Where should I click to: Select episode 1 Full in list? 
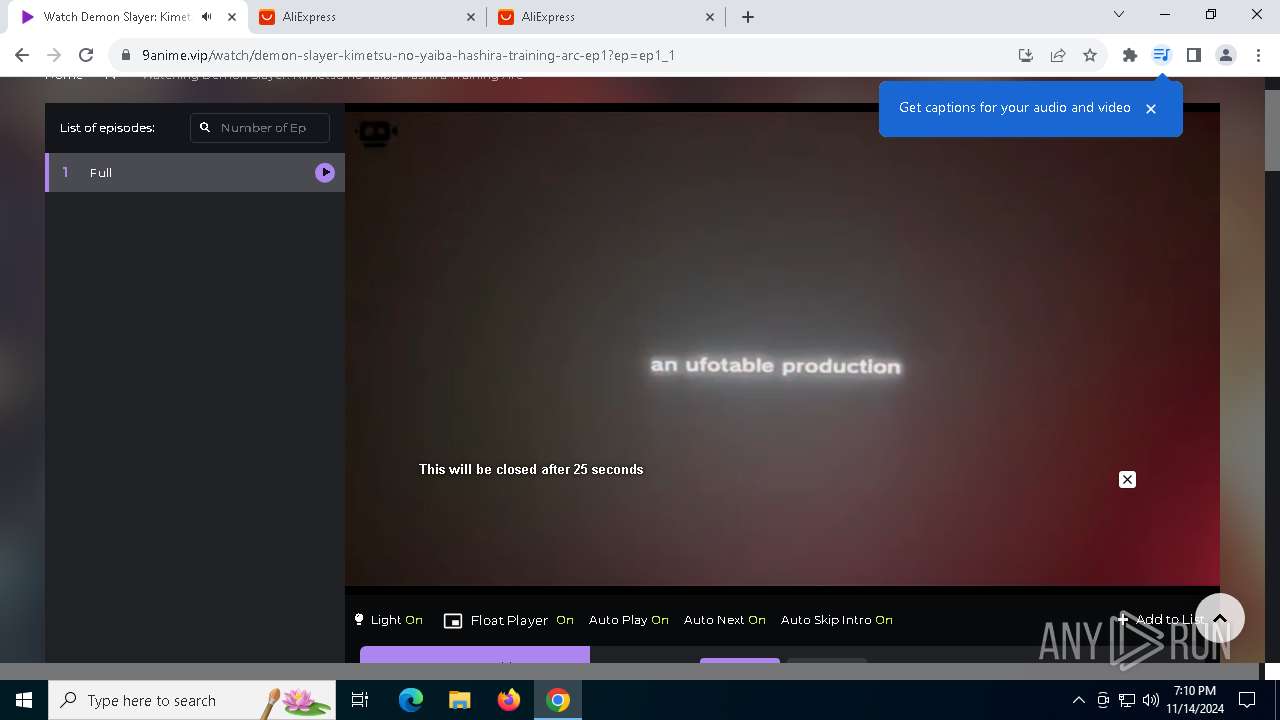click(195, 172)
